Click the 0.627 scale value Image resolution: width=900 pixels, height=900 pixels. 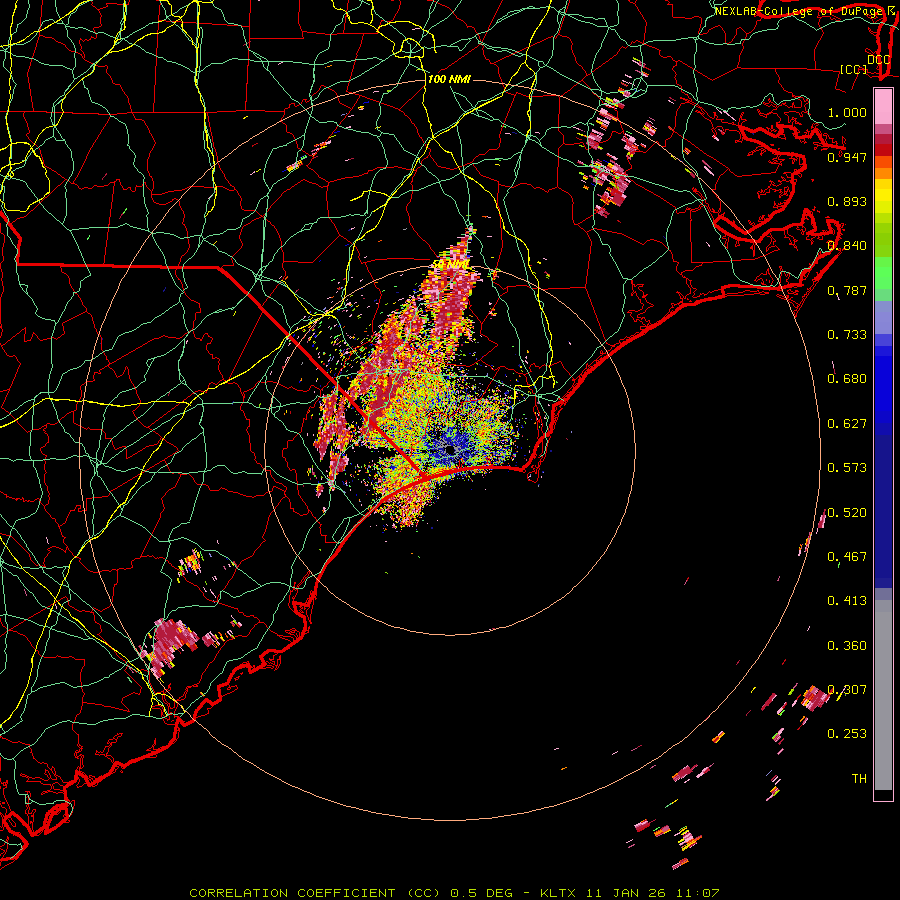[847, 424]
